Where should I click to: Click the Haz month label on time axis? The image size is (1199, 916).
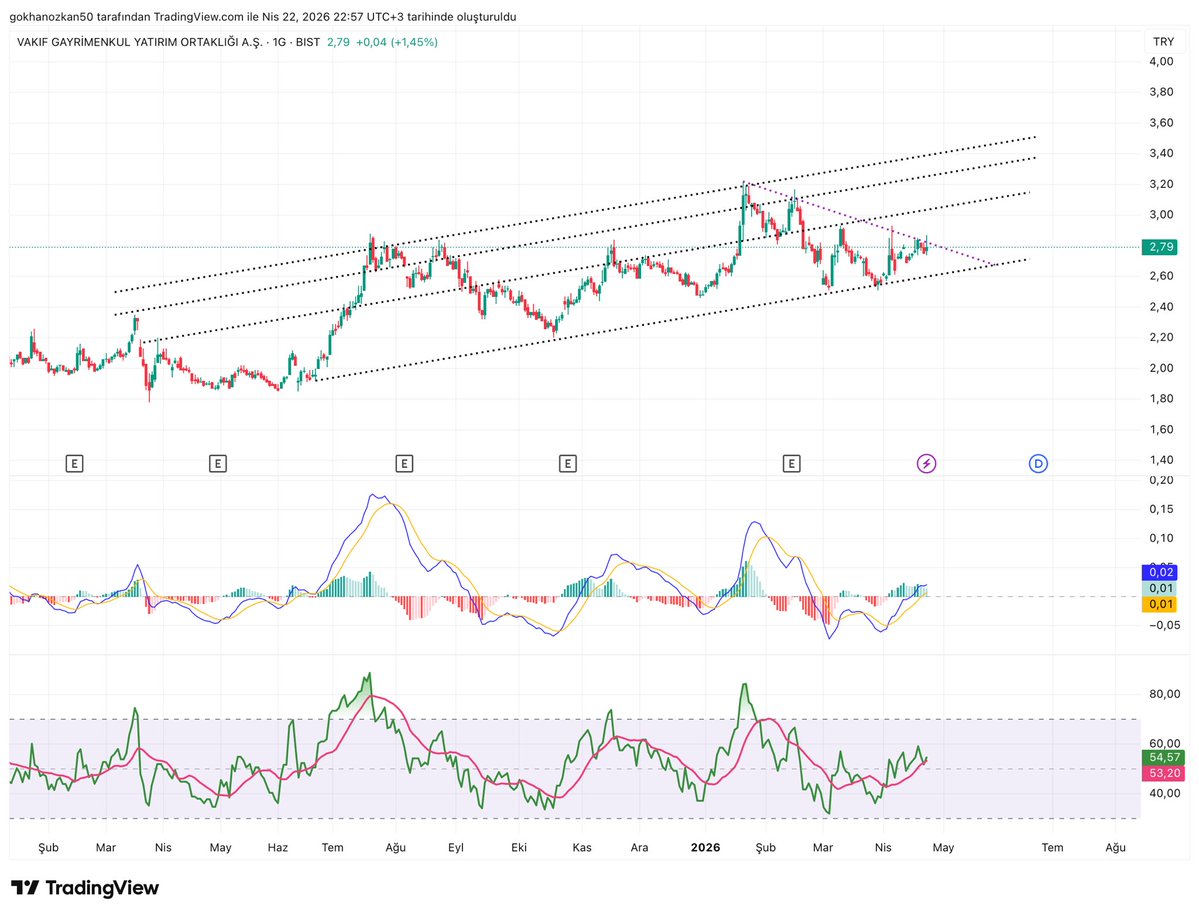278,847
